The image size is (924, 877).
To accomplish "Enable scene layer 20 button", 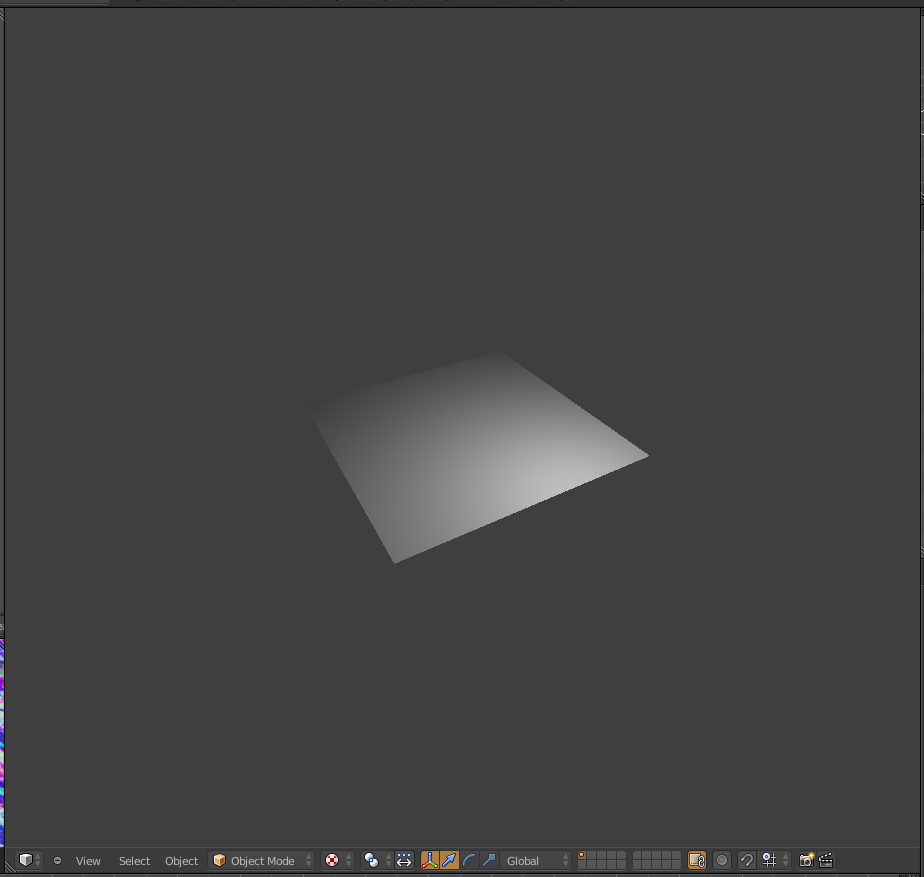I will [x=676, y=865].
